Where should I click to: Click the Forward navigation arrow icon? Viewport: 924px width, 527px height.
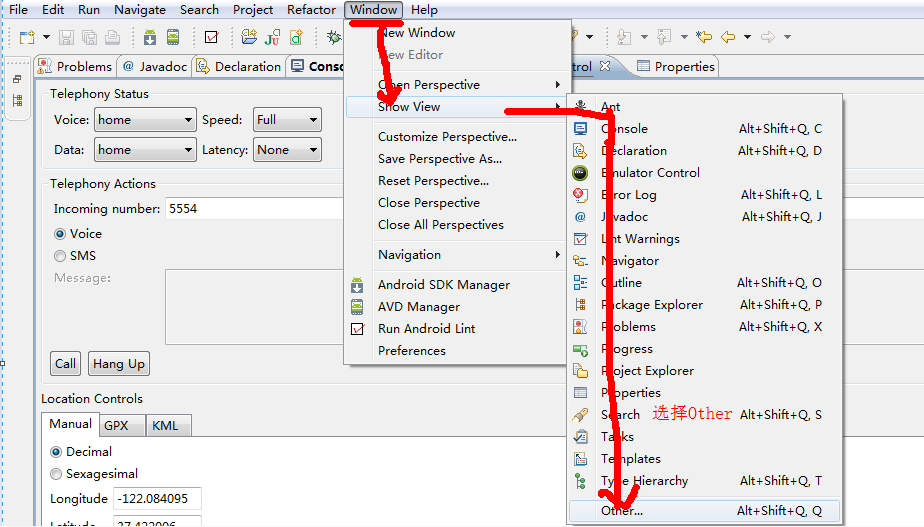pos(768,37)
